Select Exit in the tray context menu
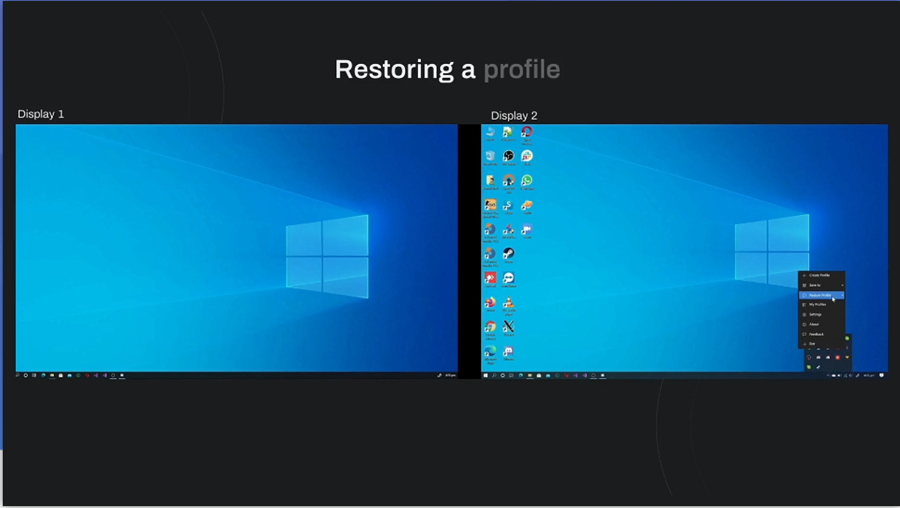Viewport: 900px width, 508px height. [821, 344]
